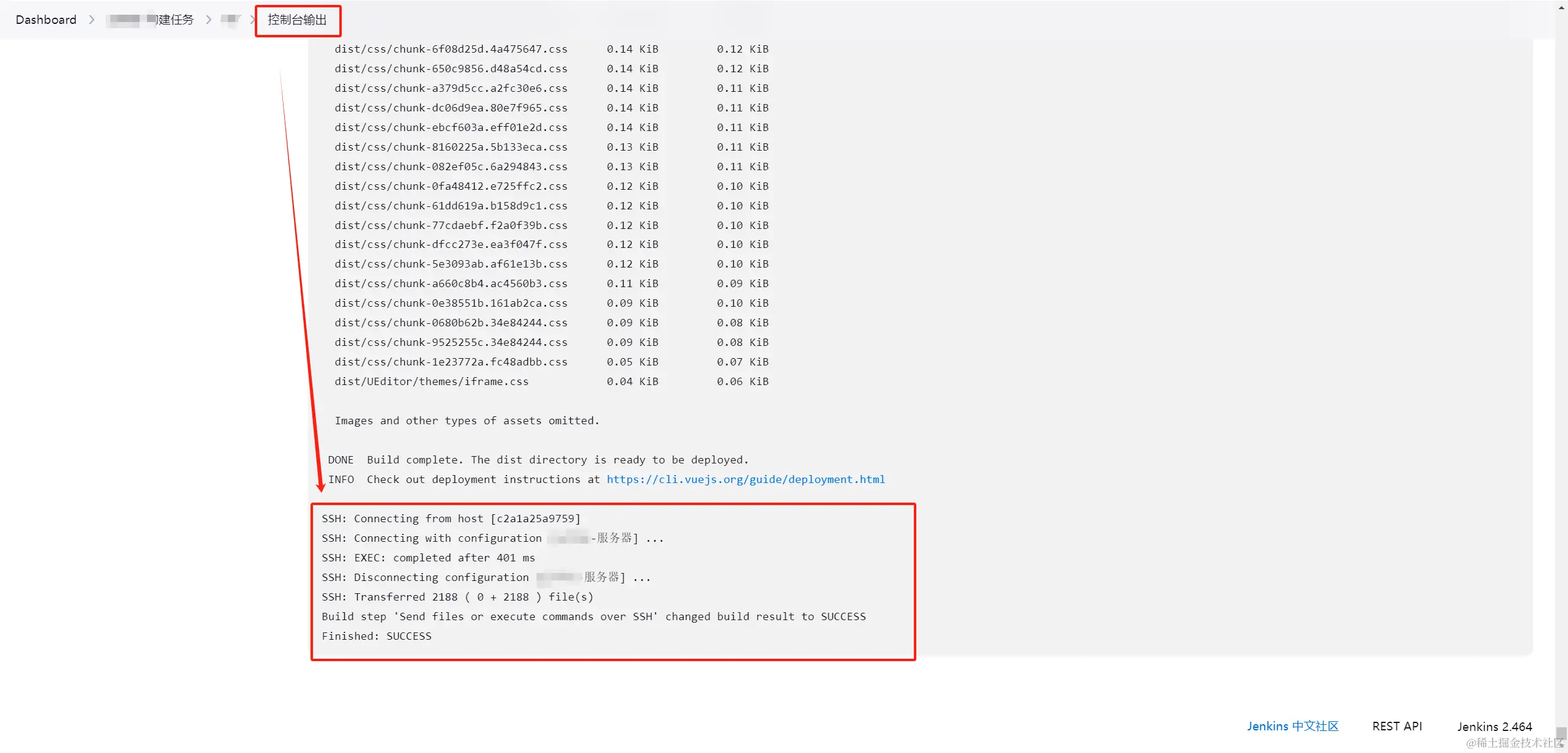Viewport: 1568px width, 753px height.
Task: Open the cli.vuejs.org deployment guide link
Action: [x=745, y=479]
